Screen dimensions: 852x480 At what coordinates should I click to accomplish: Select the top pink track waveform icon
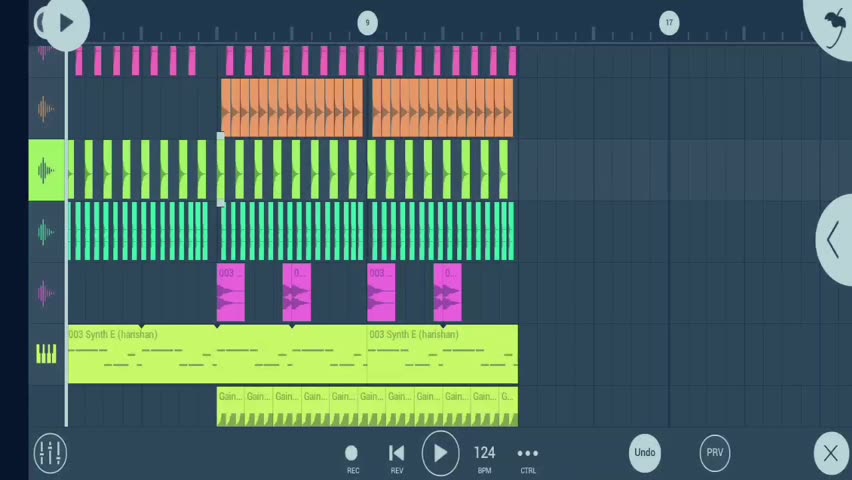click(45, 52)
